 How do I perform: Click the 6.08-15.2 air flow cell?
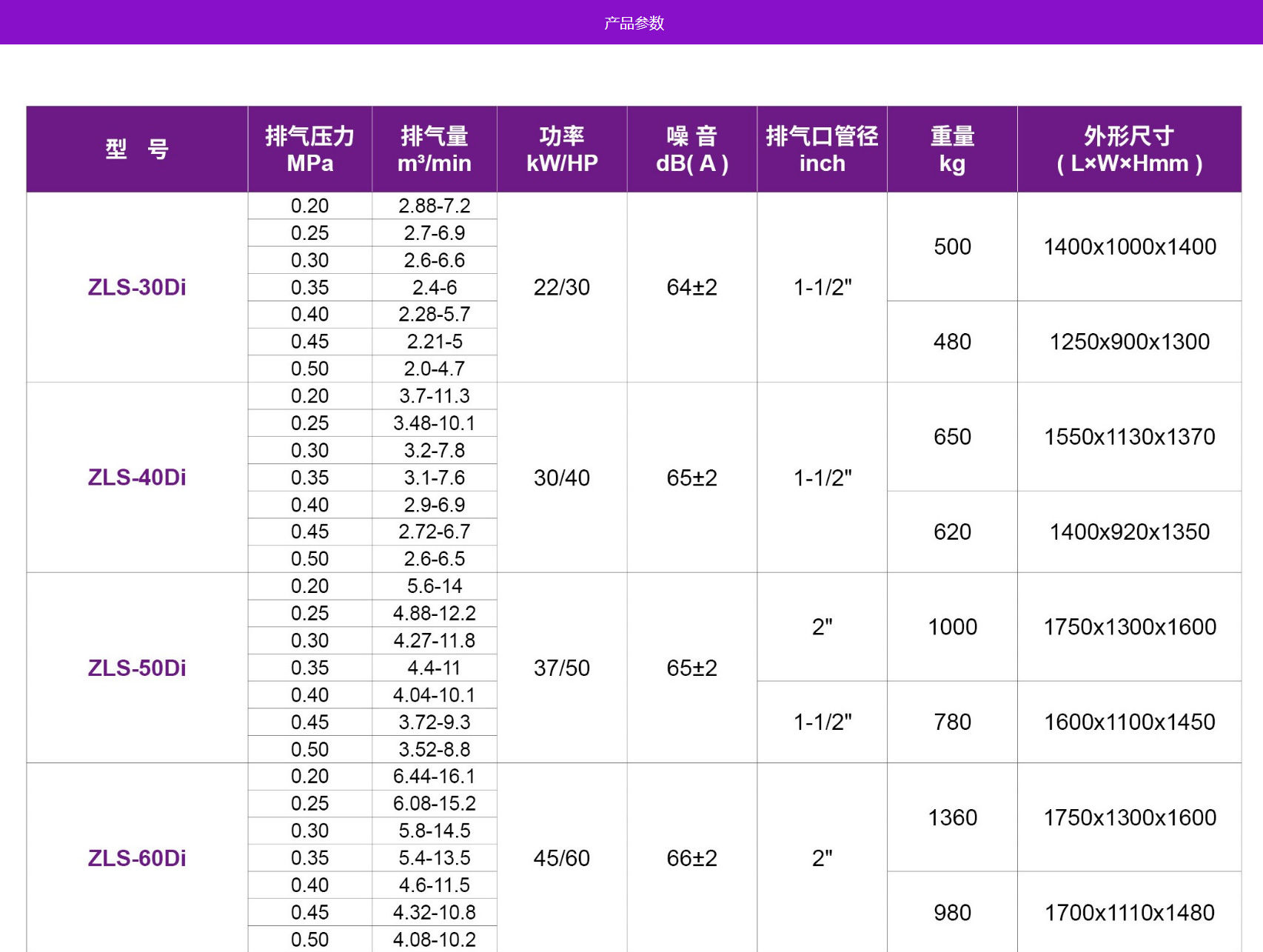tap(435, 804)
